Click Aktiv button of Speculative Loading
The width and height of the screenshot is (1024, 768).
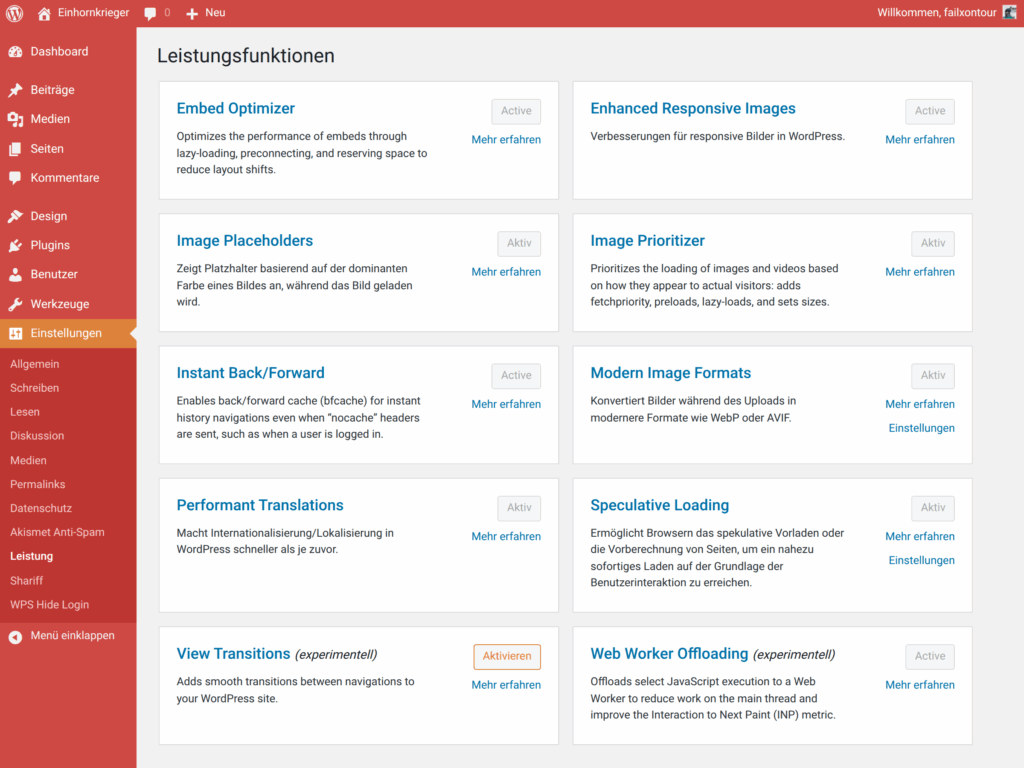pyautogui.click(x=933, y=507)
